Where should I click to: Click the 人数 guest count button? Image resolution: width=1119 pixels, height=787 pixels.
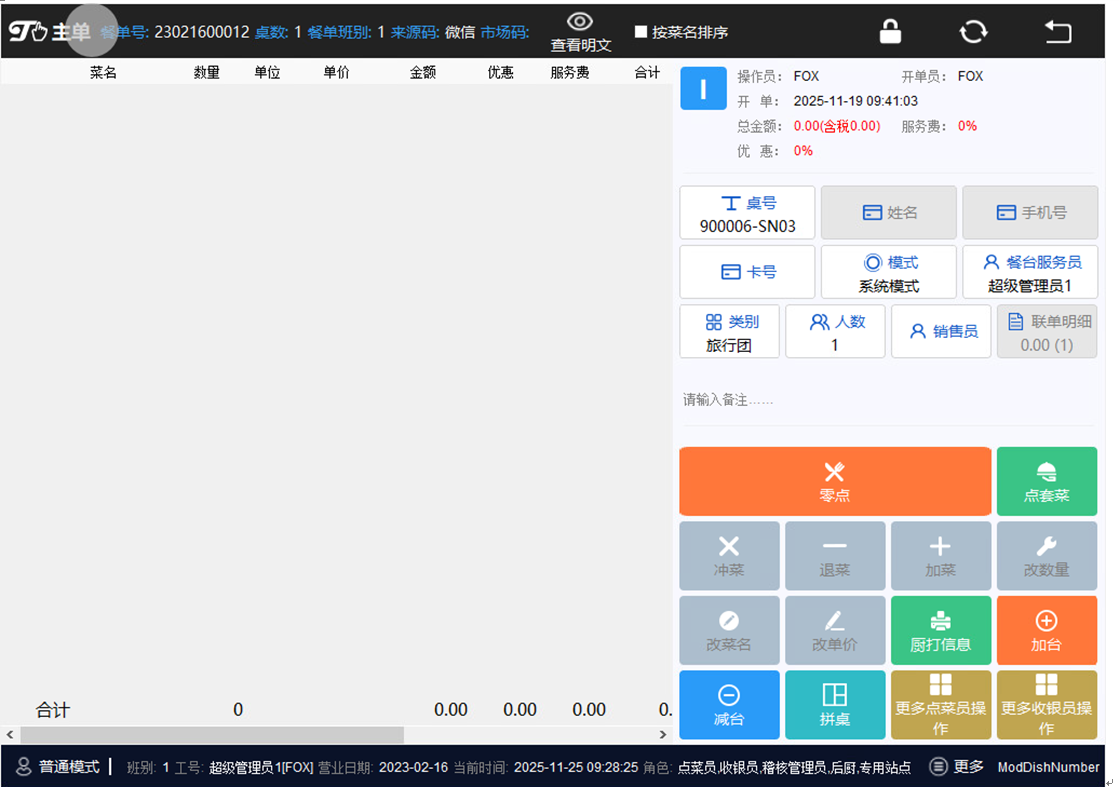[835, 332]
